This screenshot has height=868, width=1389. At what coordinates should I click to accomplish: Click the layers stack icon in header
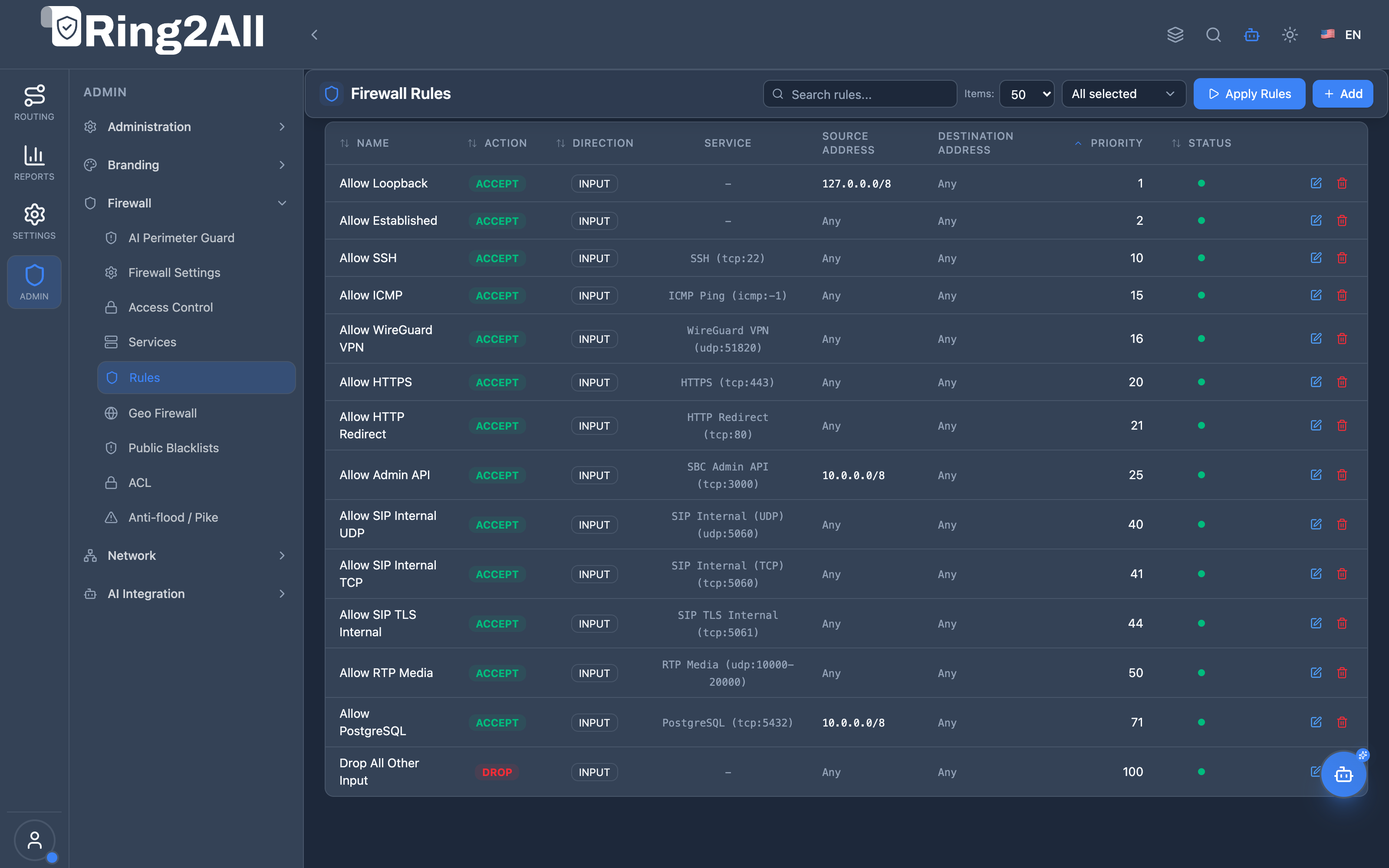pyautogui.click(x=1175, y=34)
